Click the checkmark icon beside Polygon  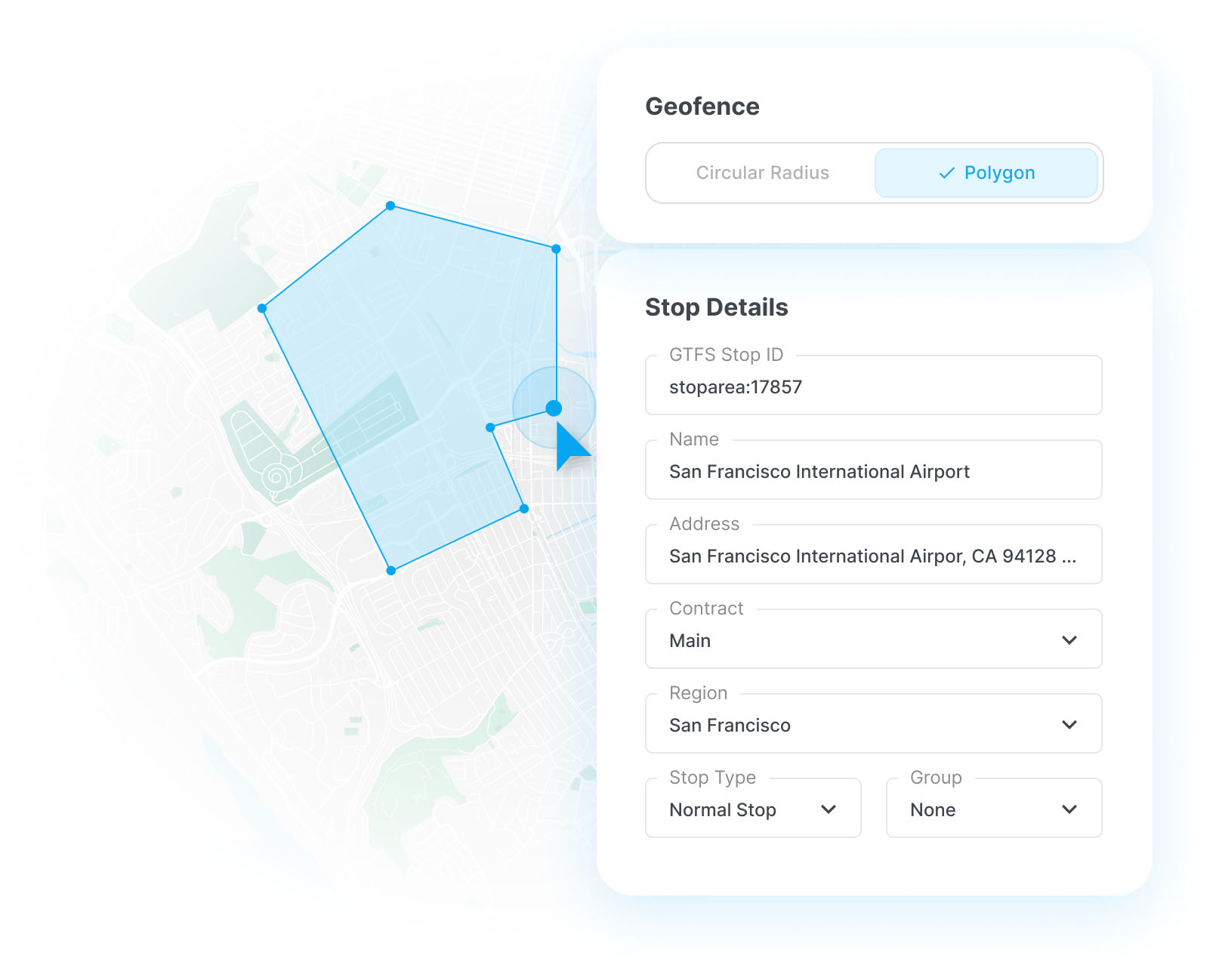[946, 174]
